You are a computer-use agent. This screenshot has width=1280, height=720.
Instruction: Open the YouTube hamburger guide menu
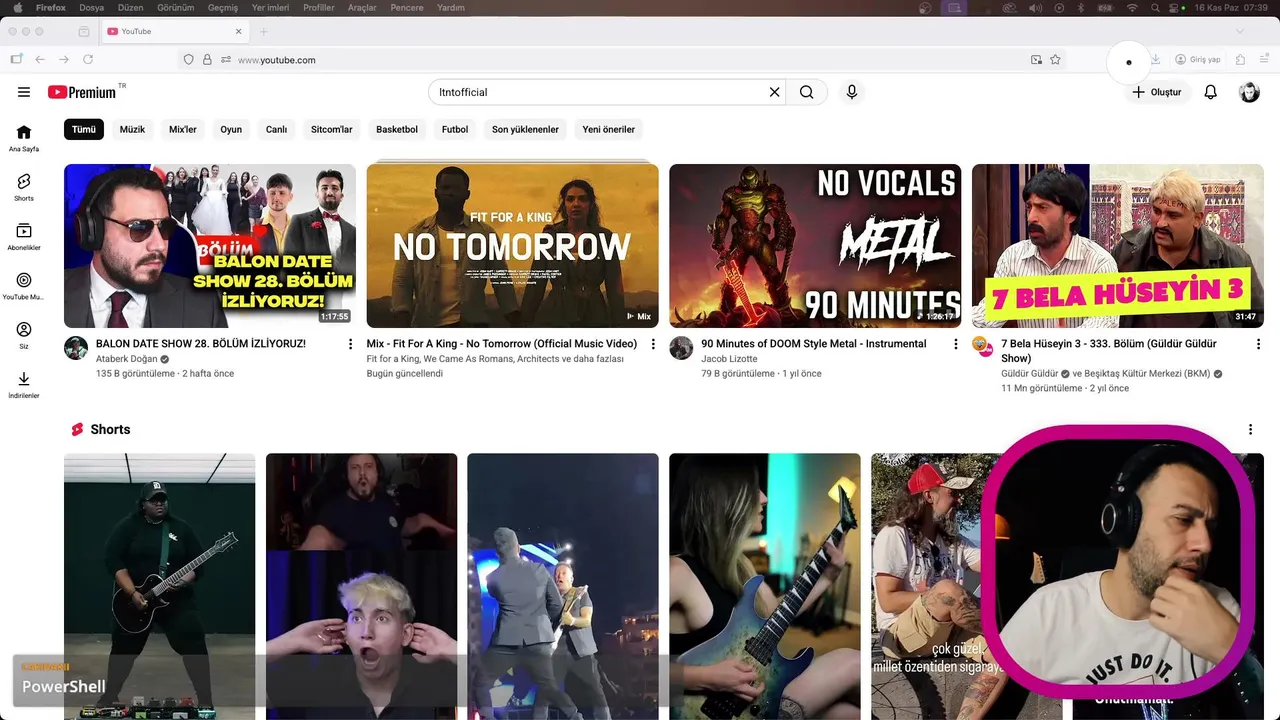(x=24, y=92)
